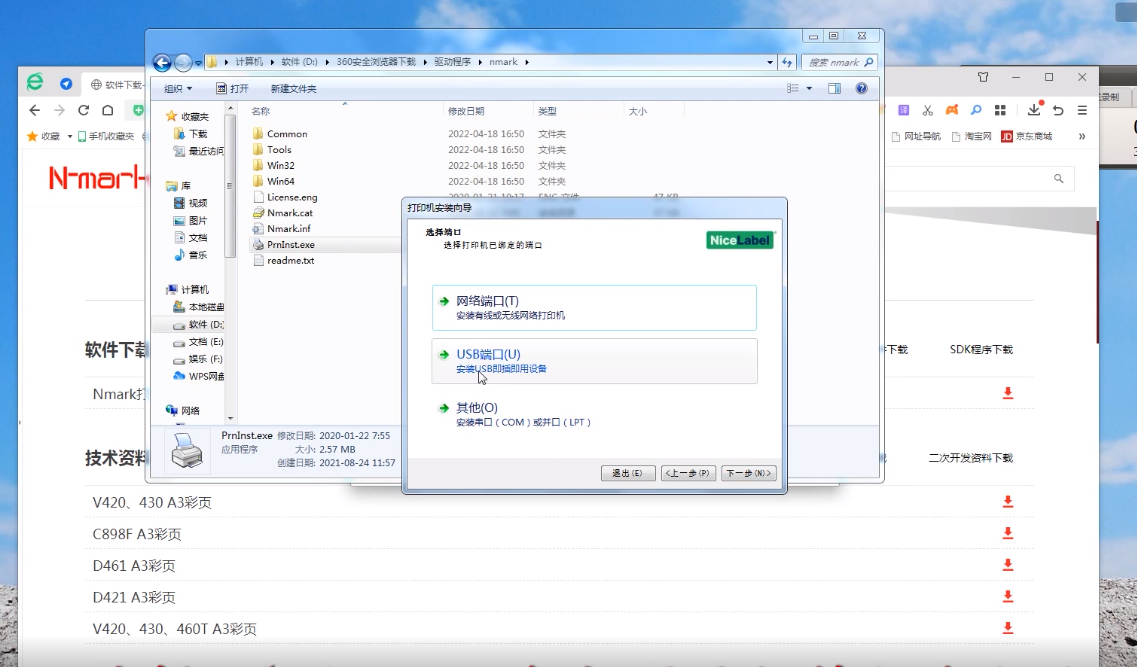
Task: Expand the address bar history dropdown
Action: coord(770,62)
